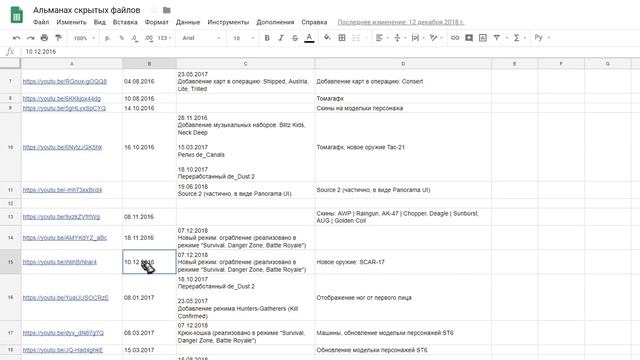Click the Redo arrow icon
640x360 pixels.
pyautogui.click(x=31, y=38)
